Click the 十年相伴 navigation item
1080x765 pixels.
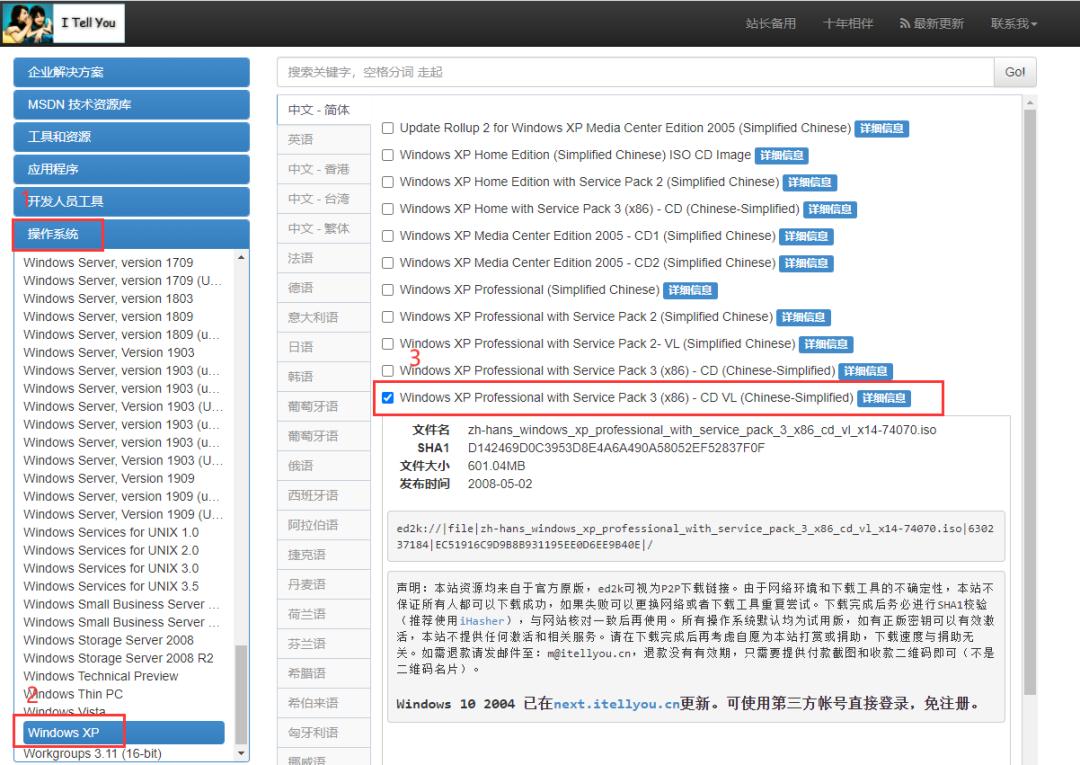click(848, 22)
